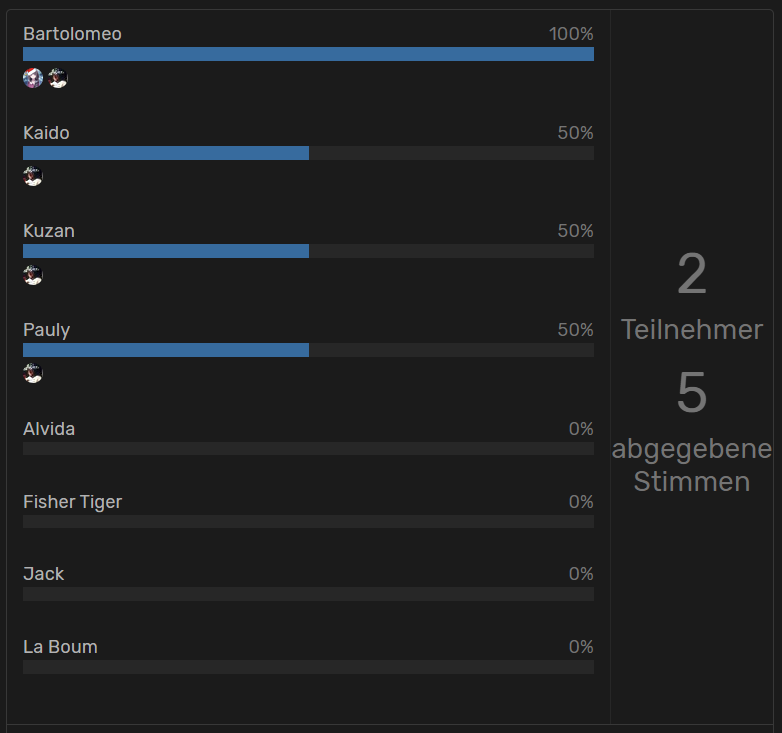Click the Kaido 50% result bar
Image resolution: width=782 pixels, height=733 pixels.
click(x=308, y=153)
